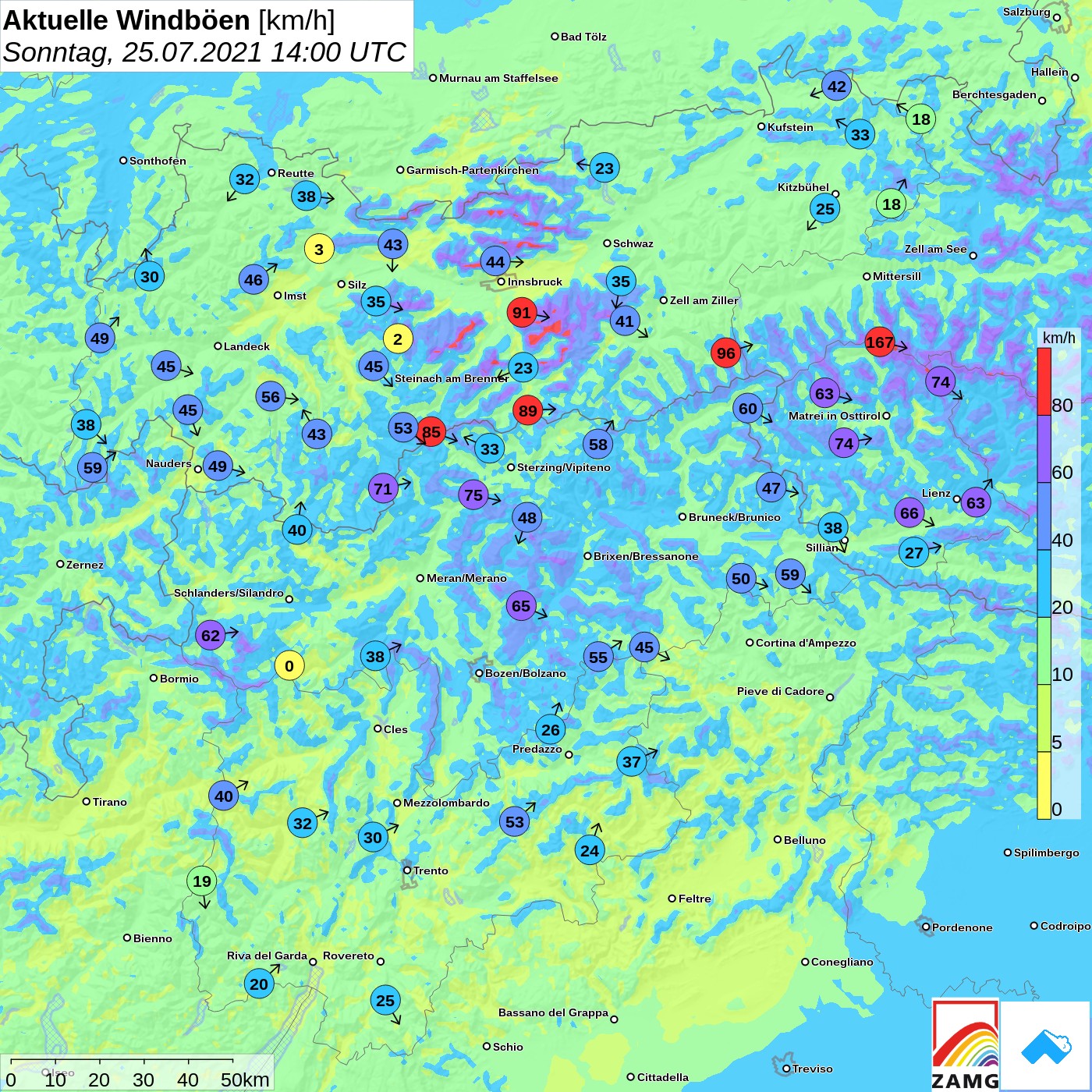Image resolution: width=1092 pixels, height=1092 pixels.
Task: Click the 'Bassano del Grappa' label
Action: [553, 1012]
